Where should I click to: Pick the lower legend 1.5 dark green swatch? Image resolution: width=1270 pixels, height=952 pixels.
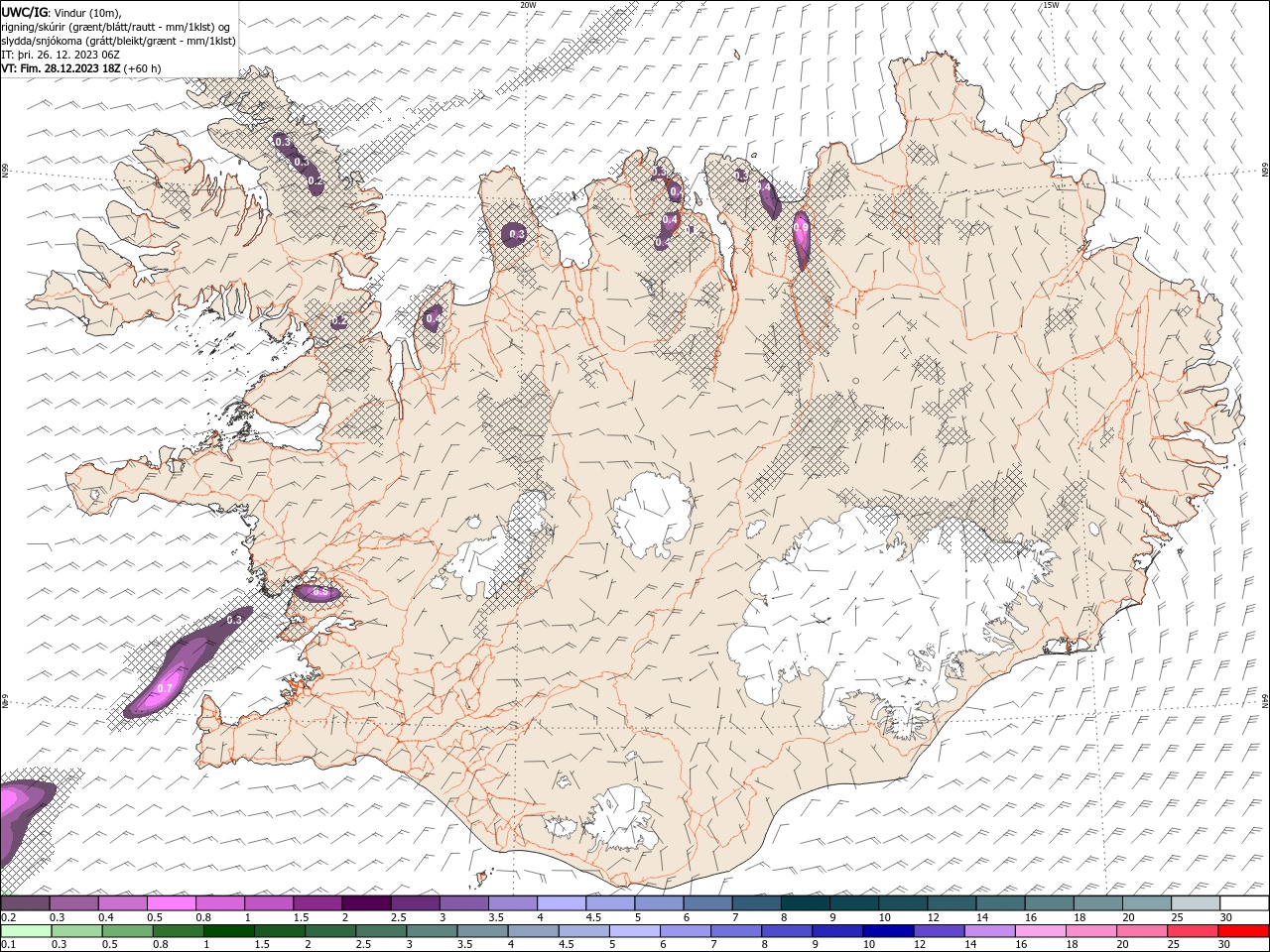(x=281, y=931)
